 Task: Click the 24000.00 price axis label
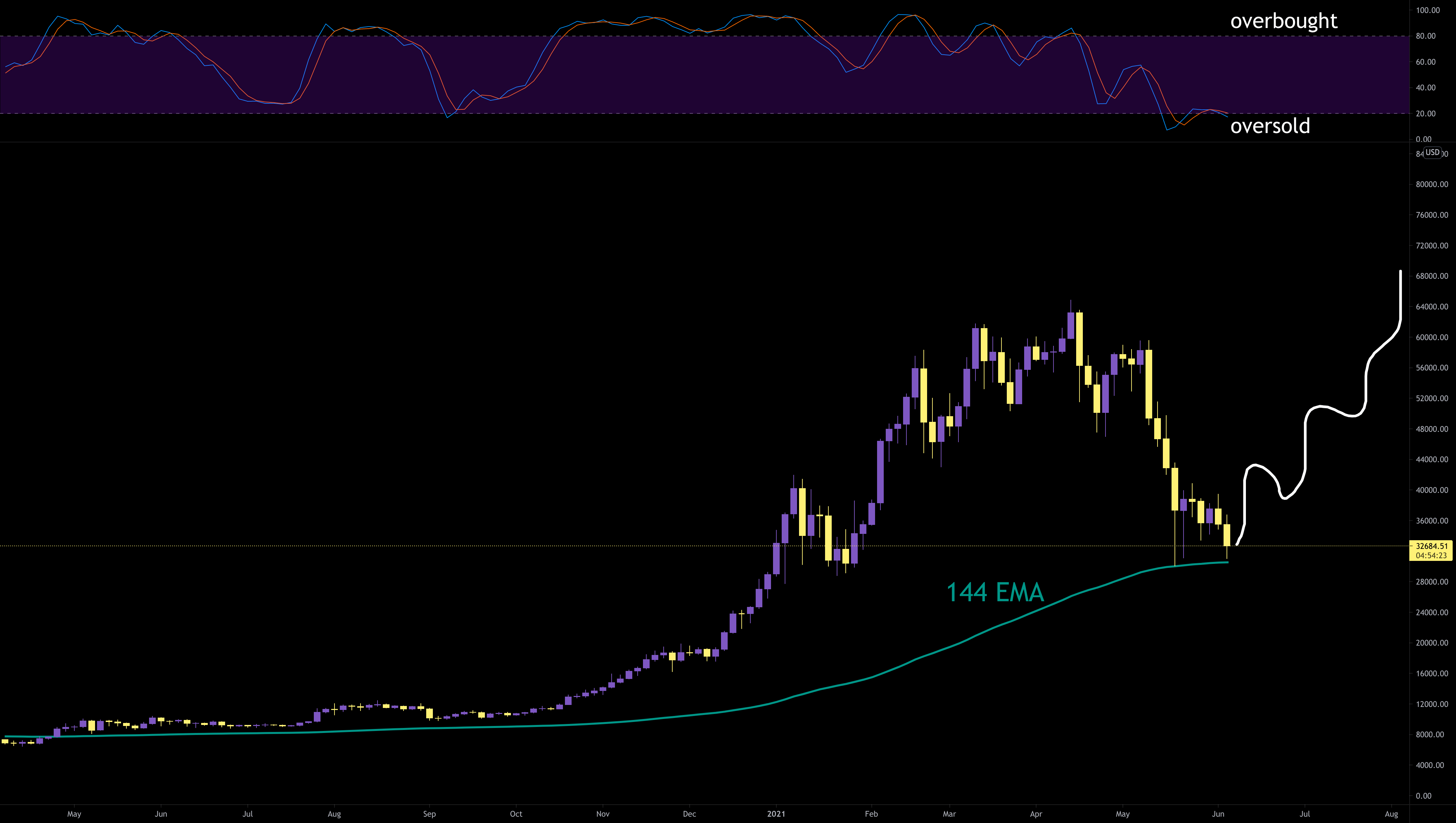pos(1432,612)
